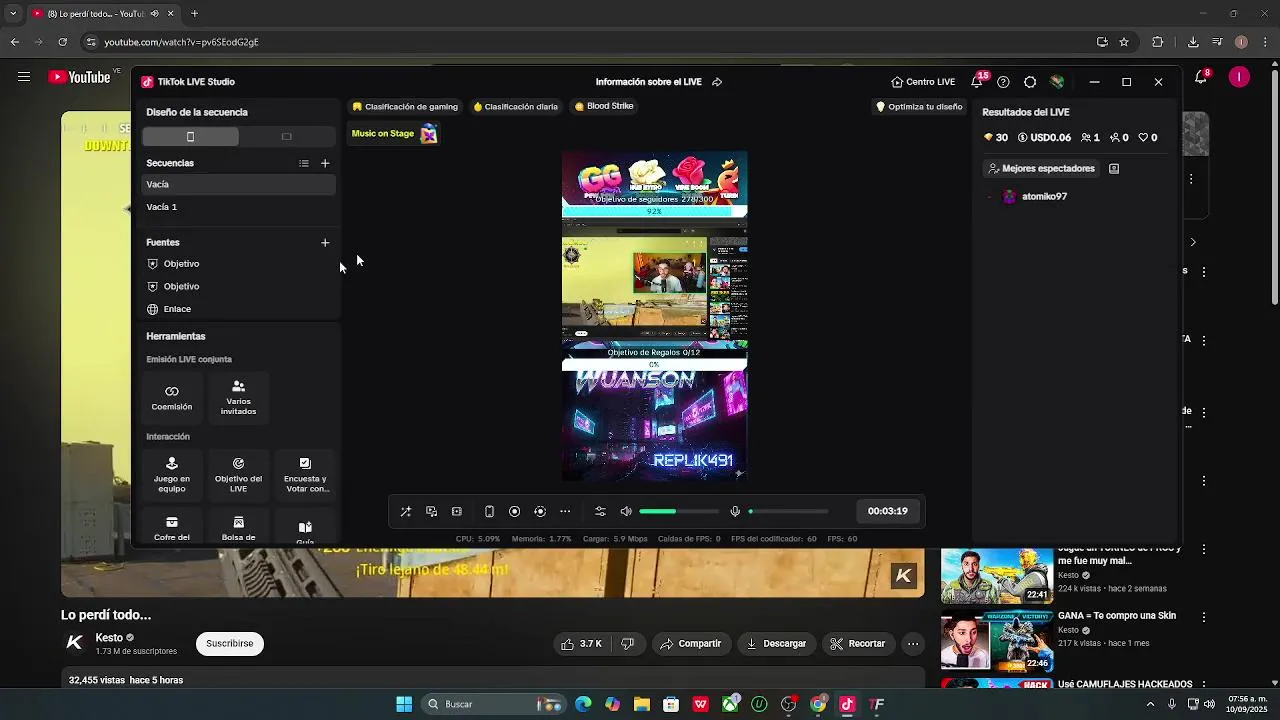The image size is (1280, 720).
Task: Add a new source with the Fuentes plus icon
Action: 325,242
